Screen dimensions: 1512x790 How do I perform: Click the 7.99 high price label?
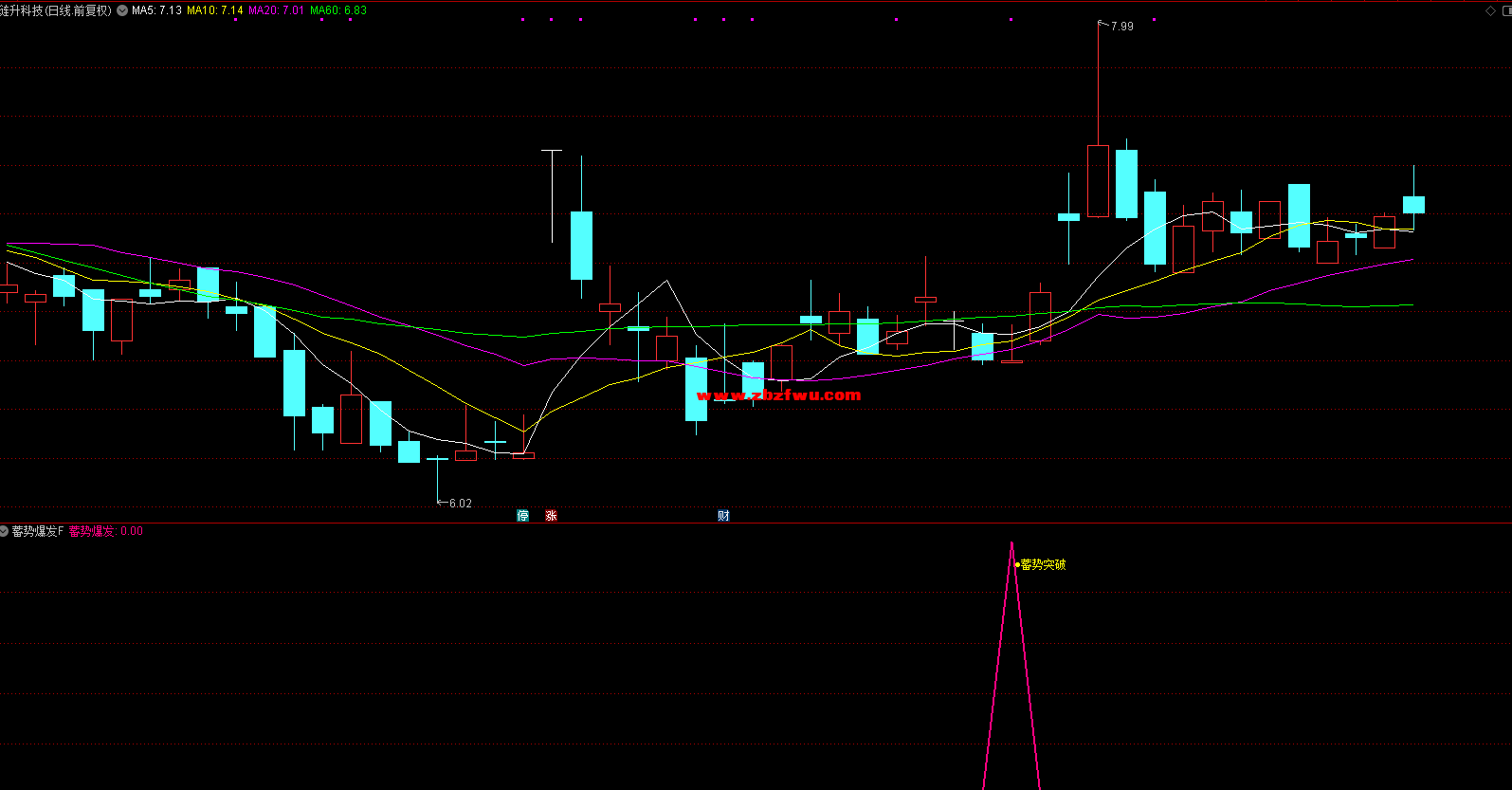click(x=1121, y=27)
